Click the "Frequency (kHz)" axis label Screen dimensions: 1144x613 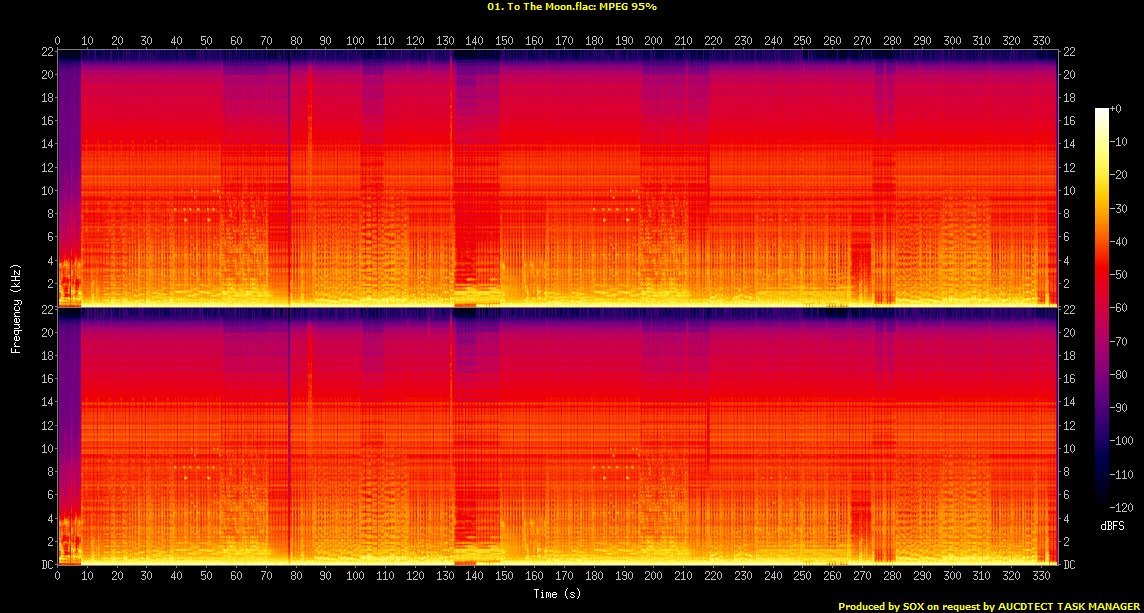[16, 307]
